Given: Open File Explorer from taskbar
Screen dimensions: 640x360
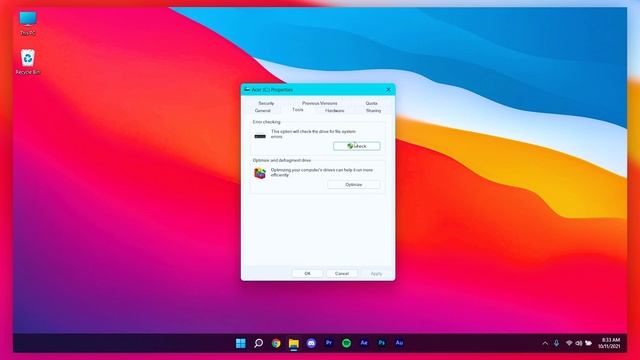Looking at the screenshot, I should tap(293, 344).
